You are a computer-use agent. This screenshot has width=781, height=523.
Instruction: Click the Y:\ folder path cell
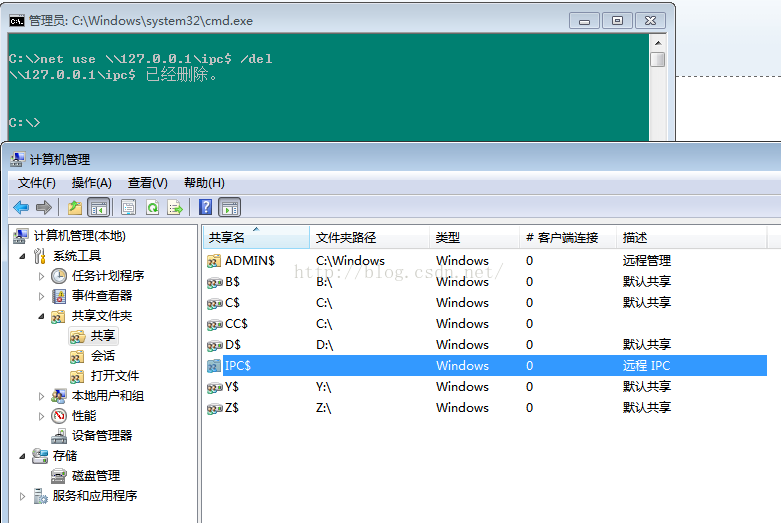[x=323, y=387]
